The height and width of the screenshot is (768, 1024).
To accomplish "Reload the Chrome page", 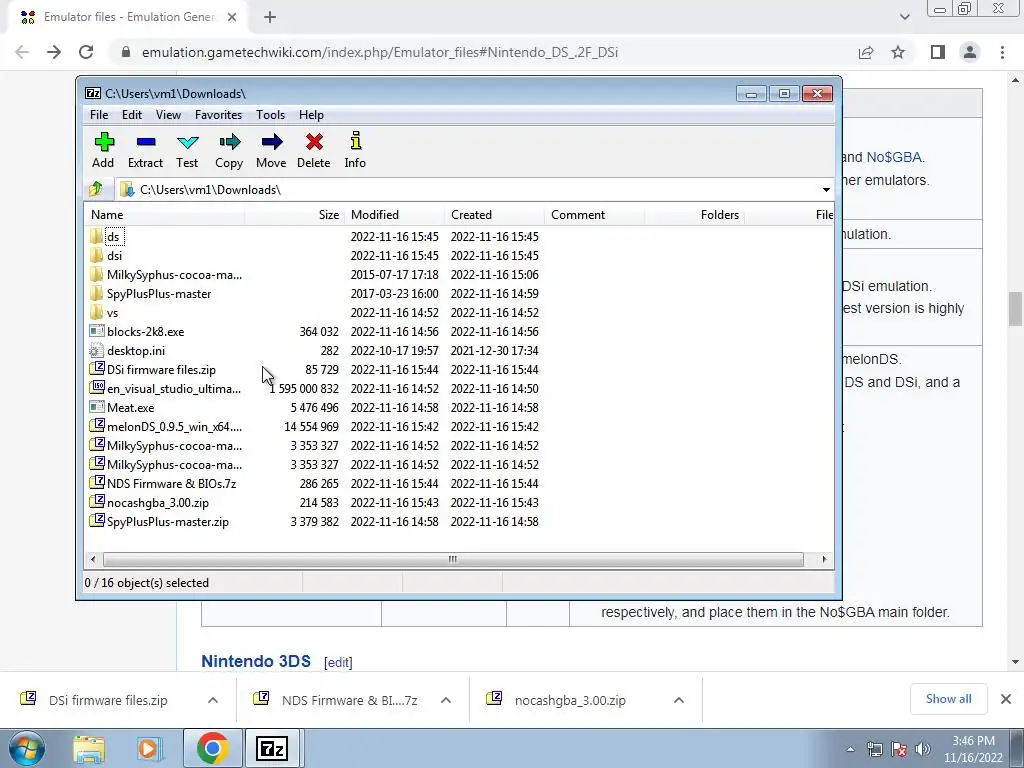I will 86,52.
